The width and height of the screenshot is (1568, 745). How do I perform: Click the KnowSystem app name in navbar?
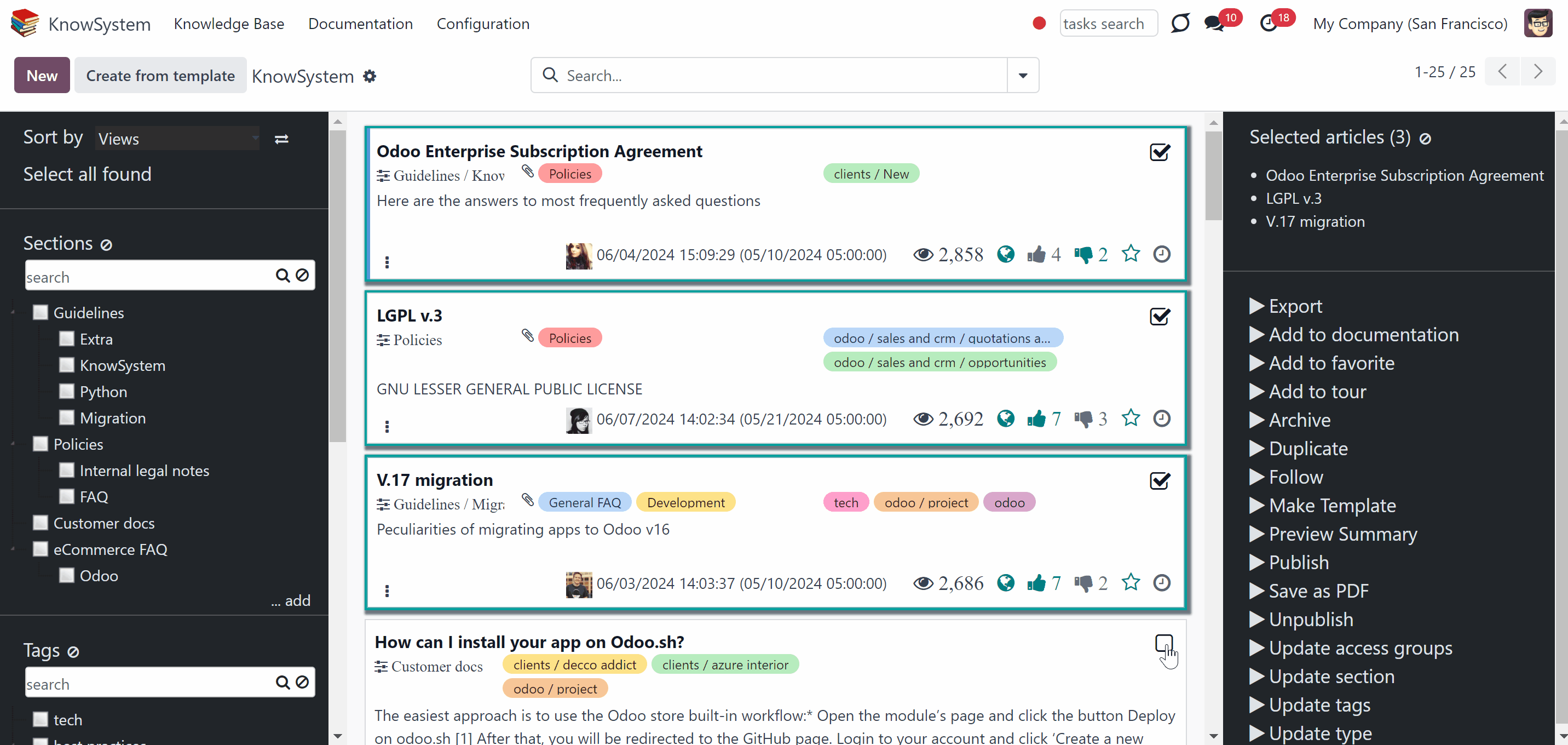[x=99, y=24]
